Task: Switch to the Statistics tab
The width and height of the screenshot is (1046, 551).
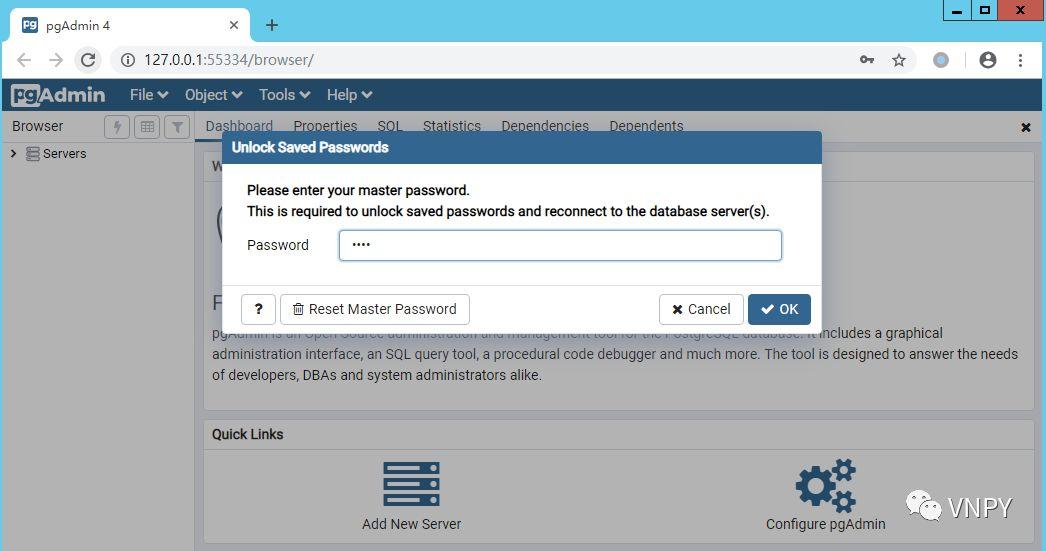Action: (452, 126)
